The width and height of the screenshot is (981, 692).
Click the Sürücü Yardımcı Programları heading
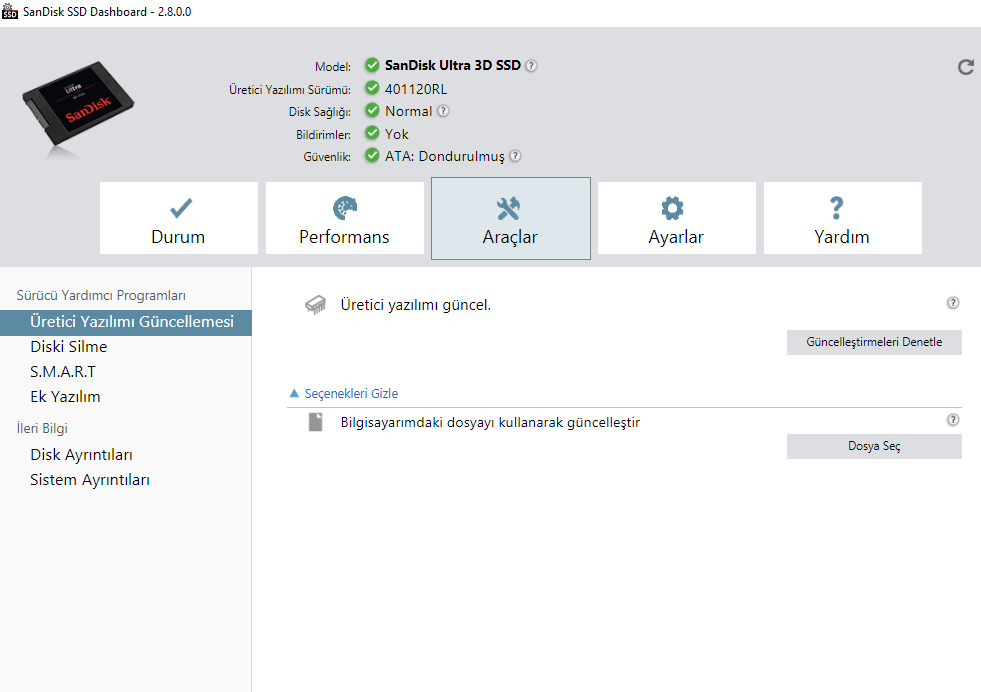pyautogui.click(x=101, y=295)
